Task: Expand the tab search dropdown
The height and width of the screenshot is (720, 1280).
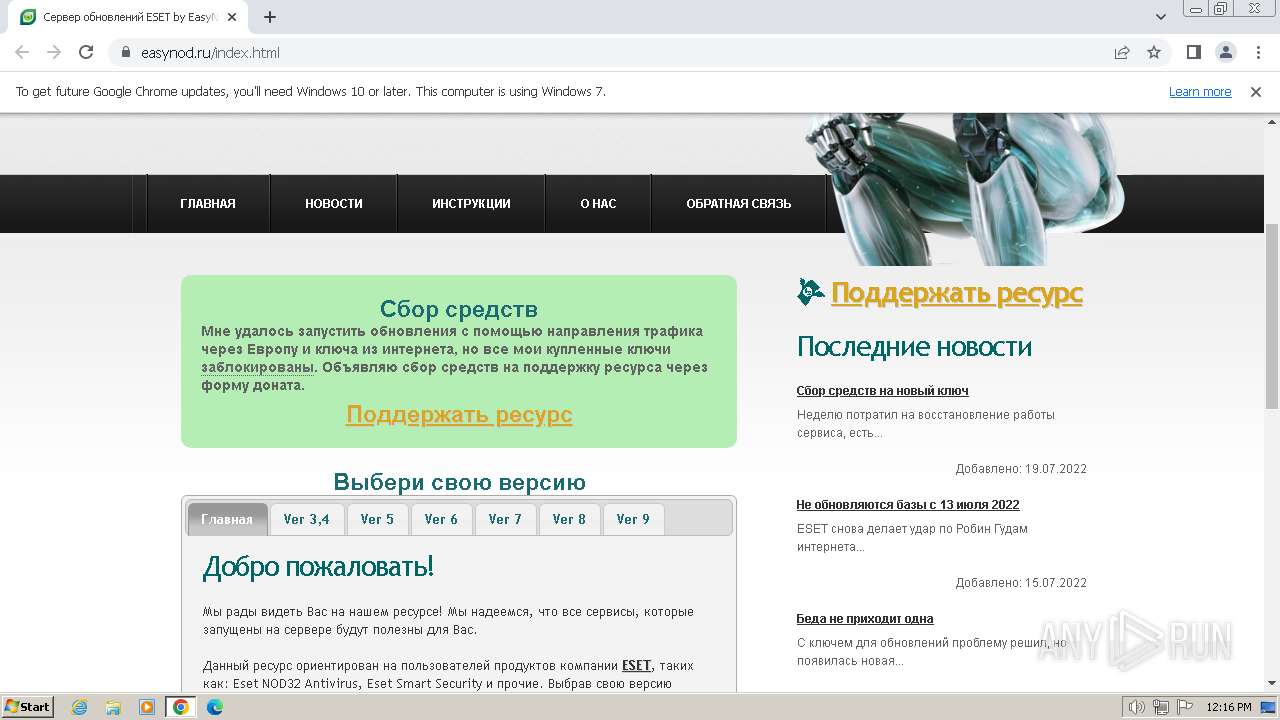Action: (x=1161, y=17)
